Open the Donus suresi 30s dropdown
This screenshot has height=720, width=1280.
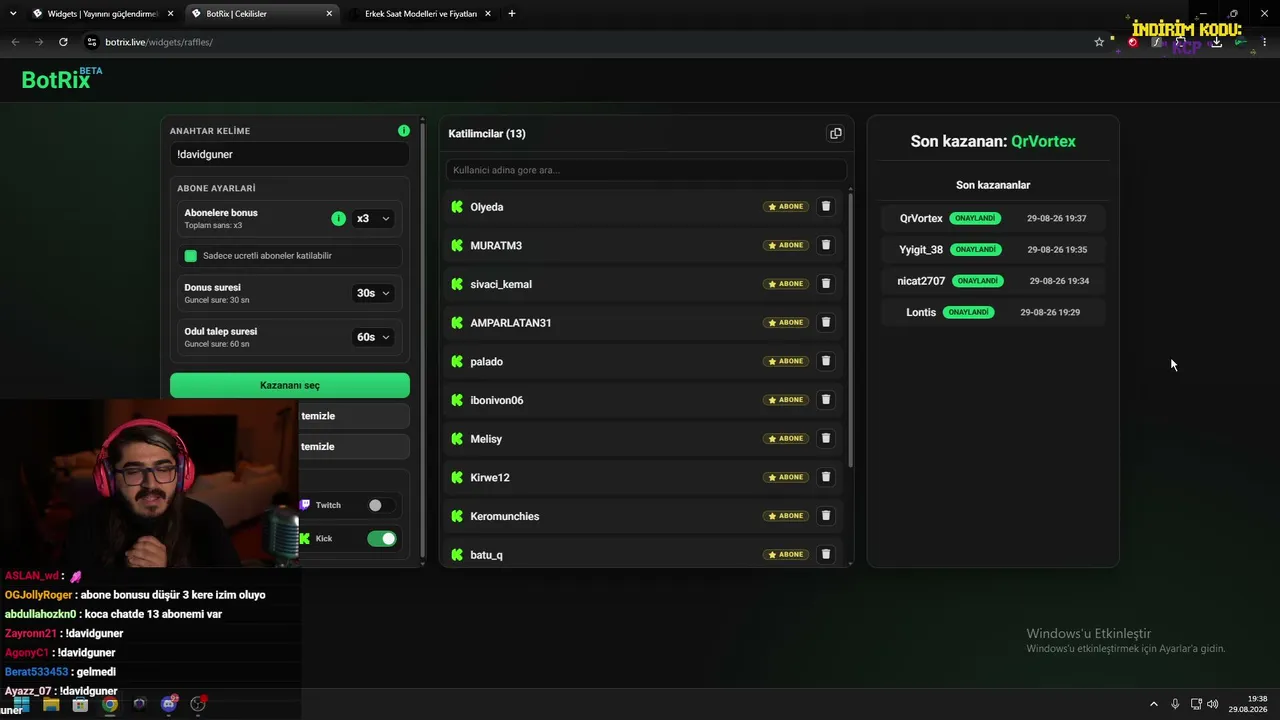tap(373, 293)
